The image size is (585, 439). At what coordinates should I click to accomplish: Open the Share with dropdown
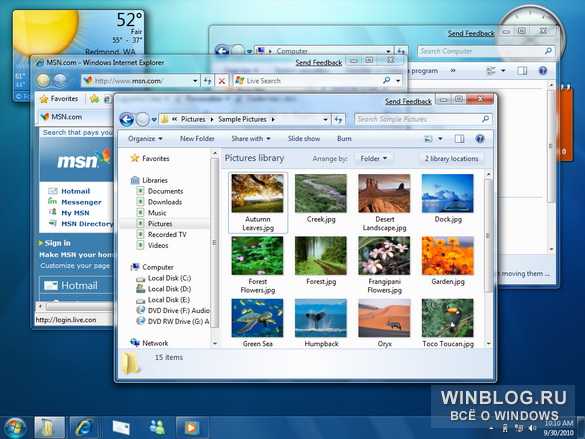251,139
